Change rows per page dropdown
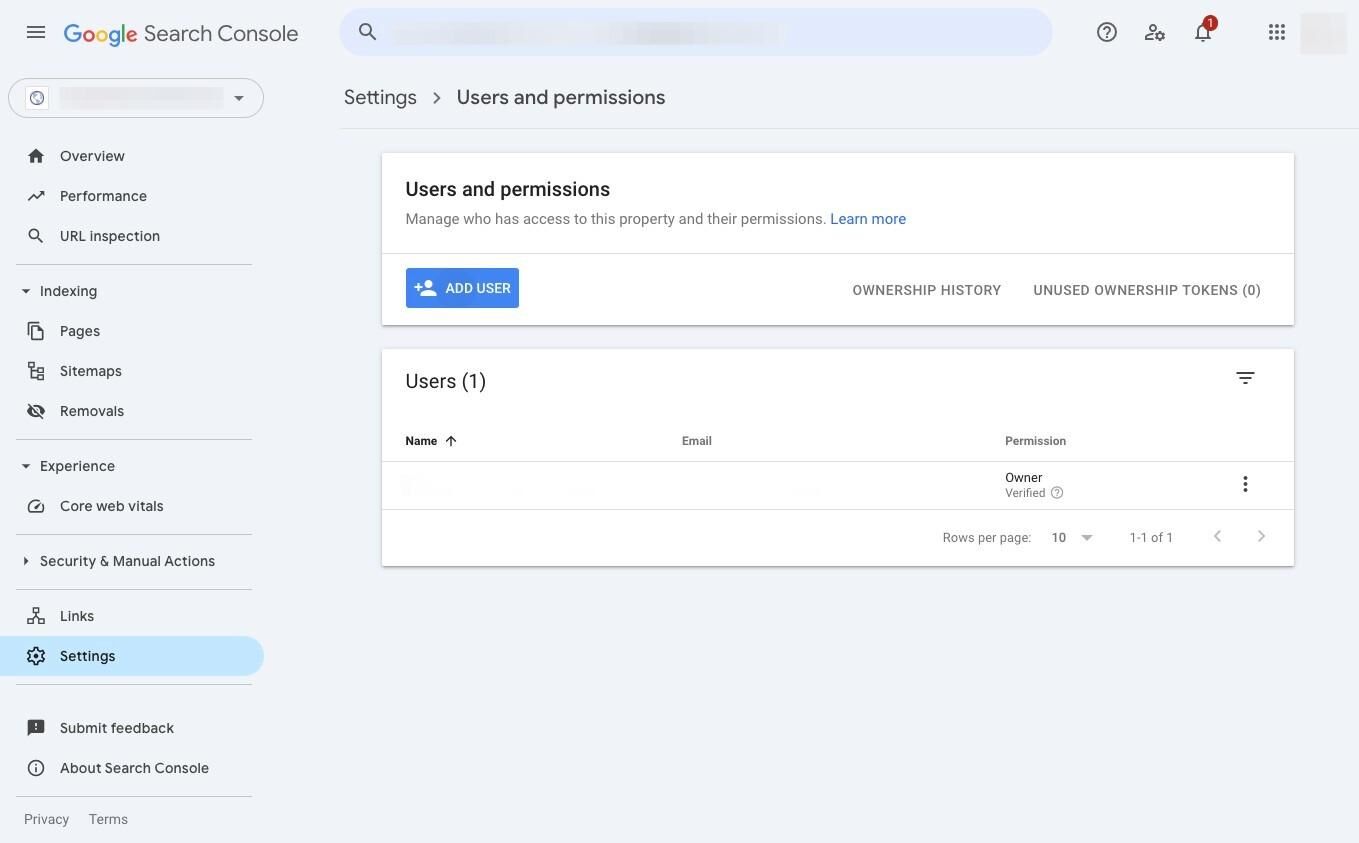Viewport: 1359px width, 843px height. coord(1072,538)
